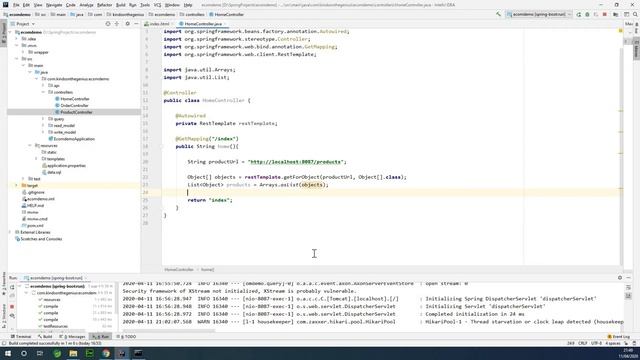Viewport: 640px width, 360px height.
Task: Click HomeController breadcrumb below the editor
Action: pyautogui.click(x=179, y=269)
